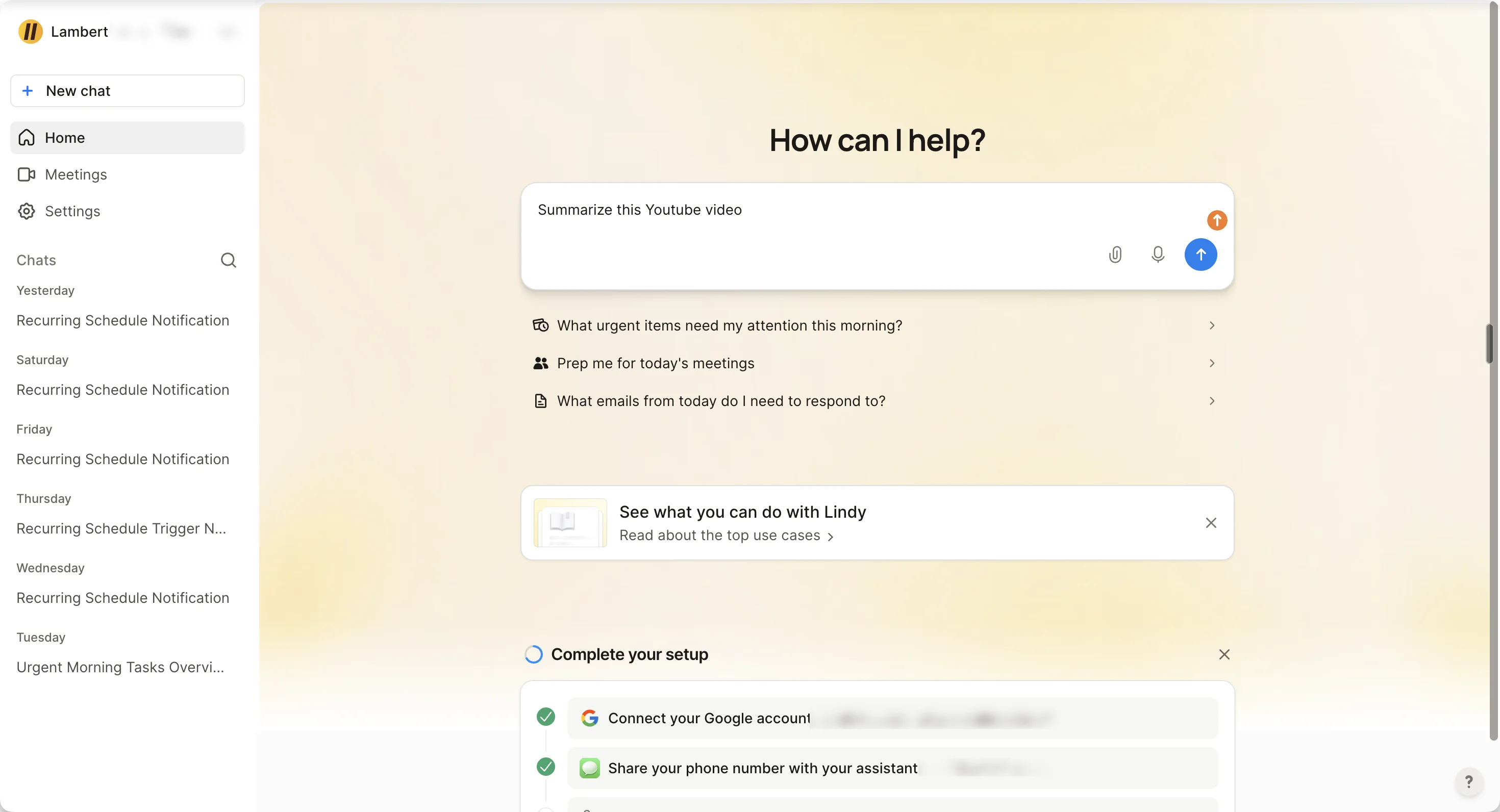Search chats with the magnifier icon
1500x812 pixels.
point(229,260)
